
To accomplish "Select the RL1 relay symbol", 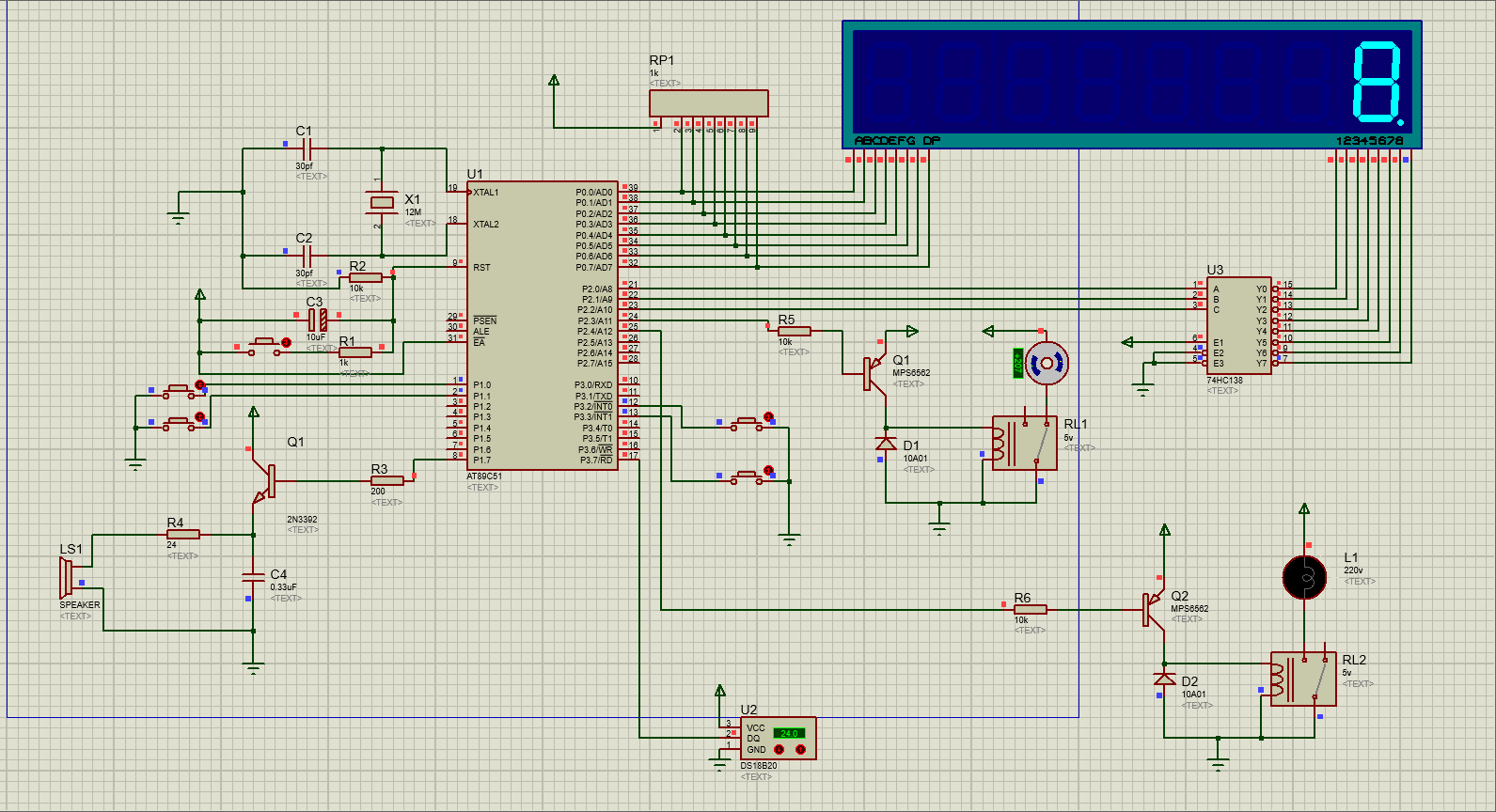I will tap(1025, 444).
